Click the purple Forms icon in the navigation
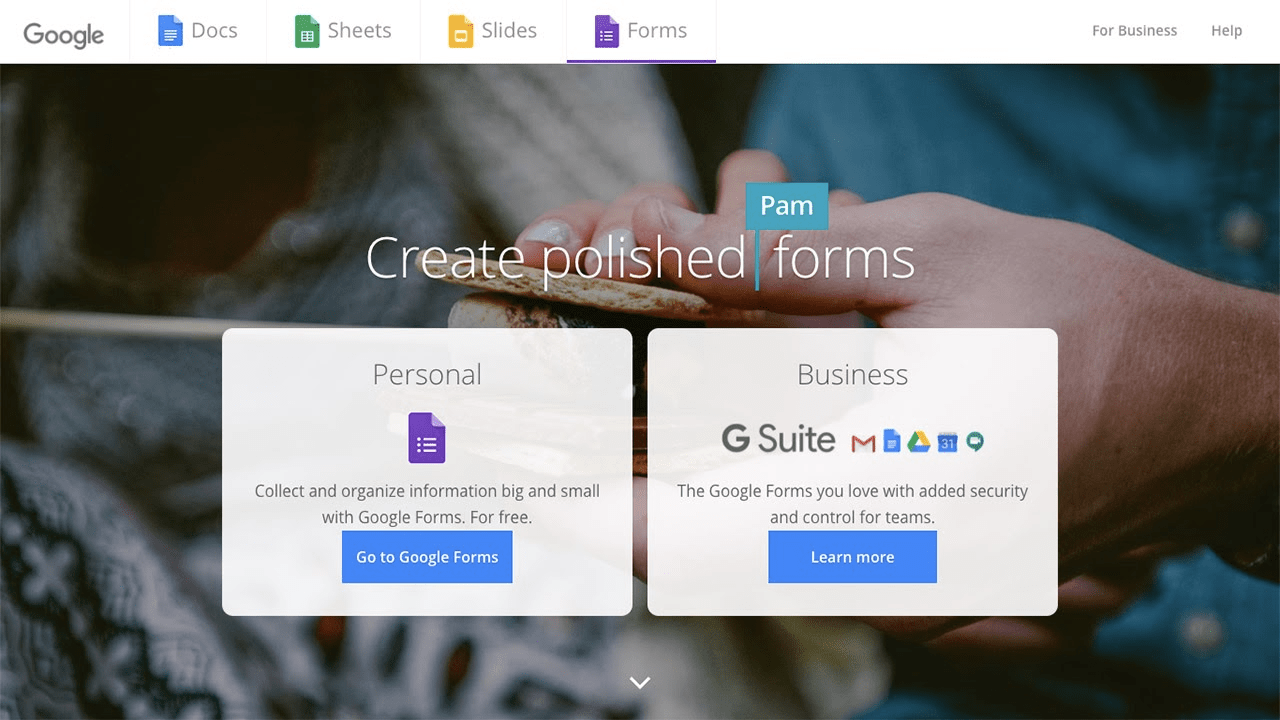Screen dimensions: 1280x720 pos(606,31)
